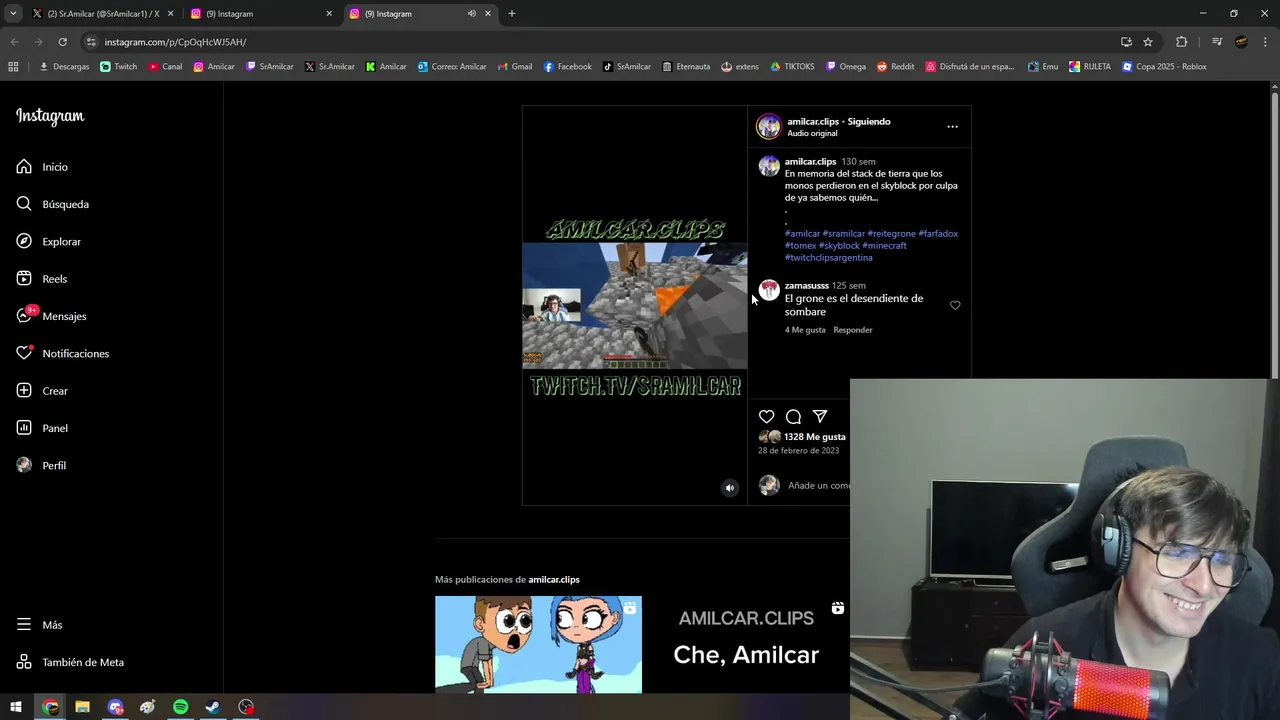Open Perfil profile page

(x=41, y=465)
